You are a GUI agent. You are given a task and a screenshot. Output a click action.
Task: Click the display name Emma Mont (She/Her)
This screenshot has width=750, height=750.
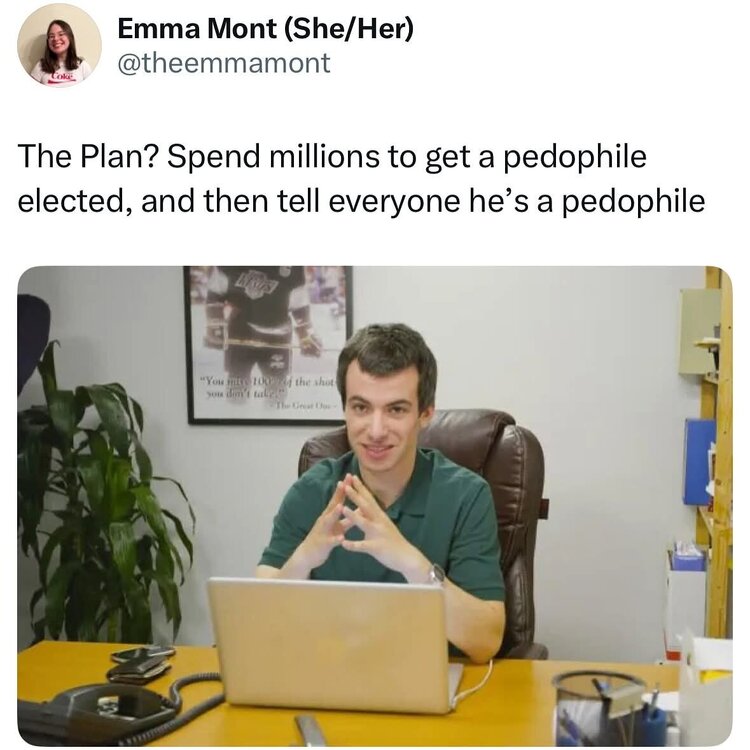pyautogui.click(x=265, y=29)
